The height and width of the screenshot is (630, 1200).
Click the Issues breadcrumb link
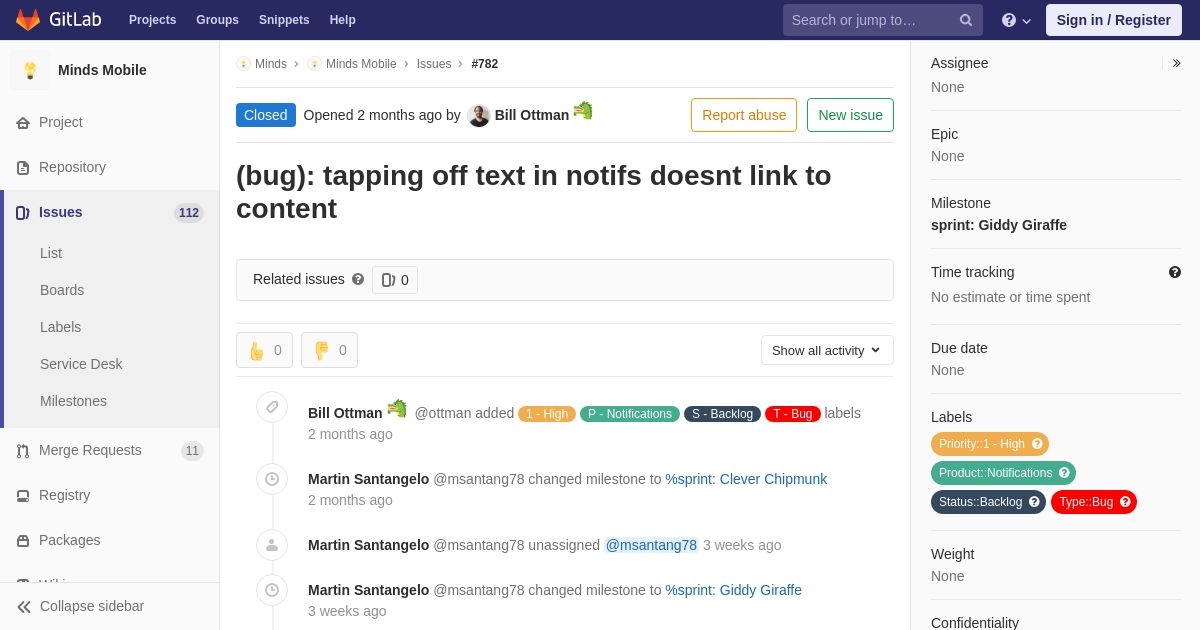click(x=434, y=64)
